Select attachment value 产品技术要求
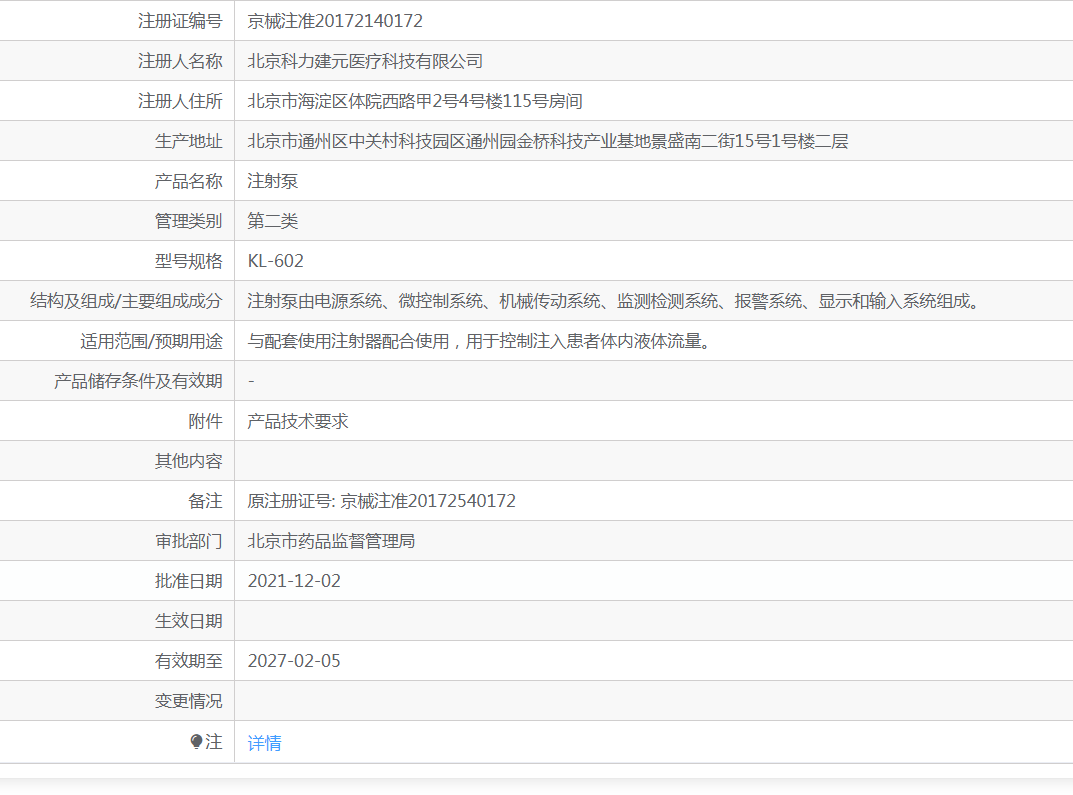The width and height of the screenshot is (1073, 795). tap(298, 421)
